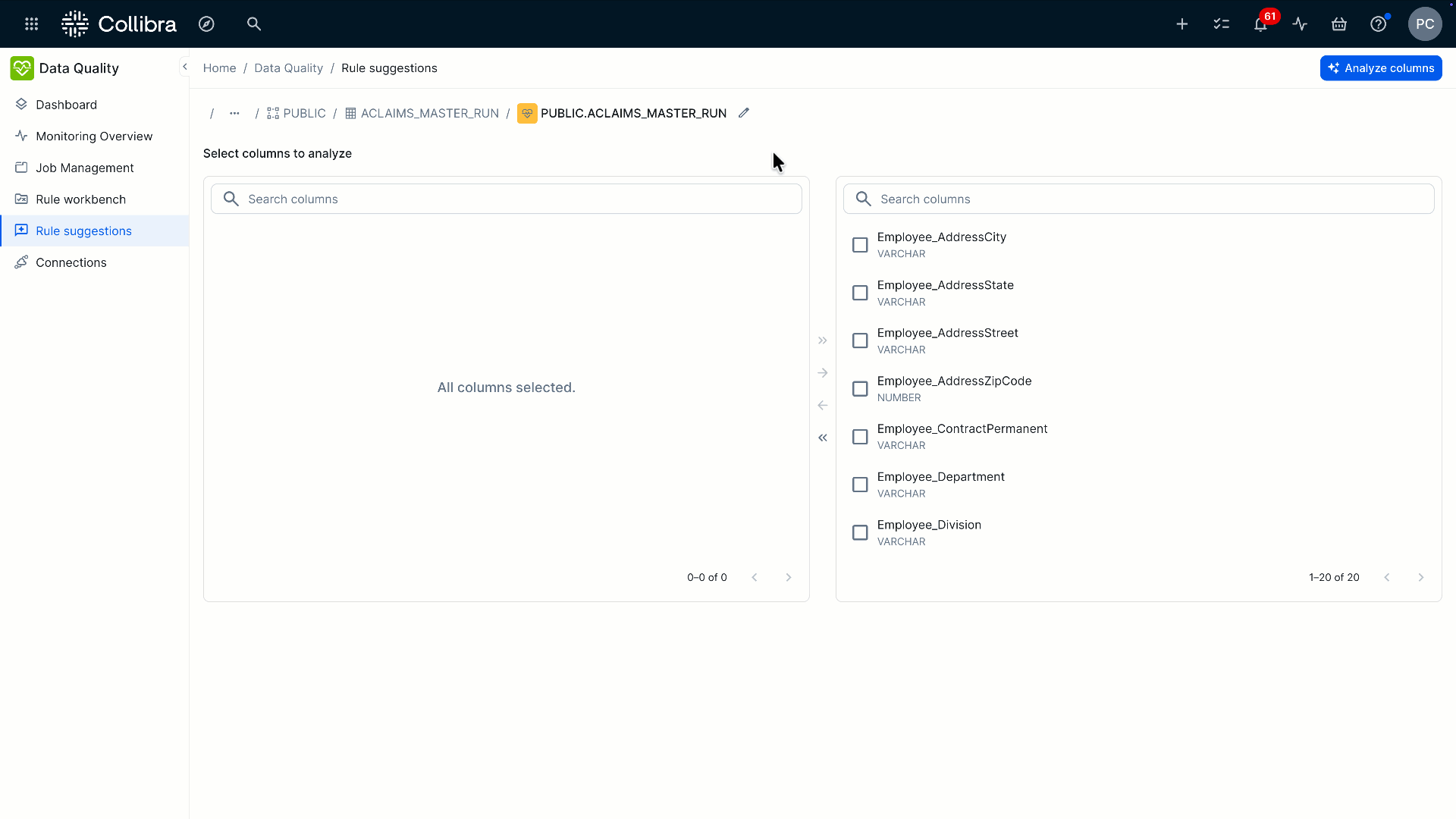This screenshot has width=1456, height=819.
Task: Check Employee_AddressZipCode checkbox
Action: (x=860, y=389)
